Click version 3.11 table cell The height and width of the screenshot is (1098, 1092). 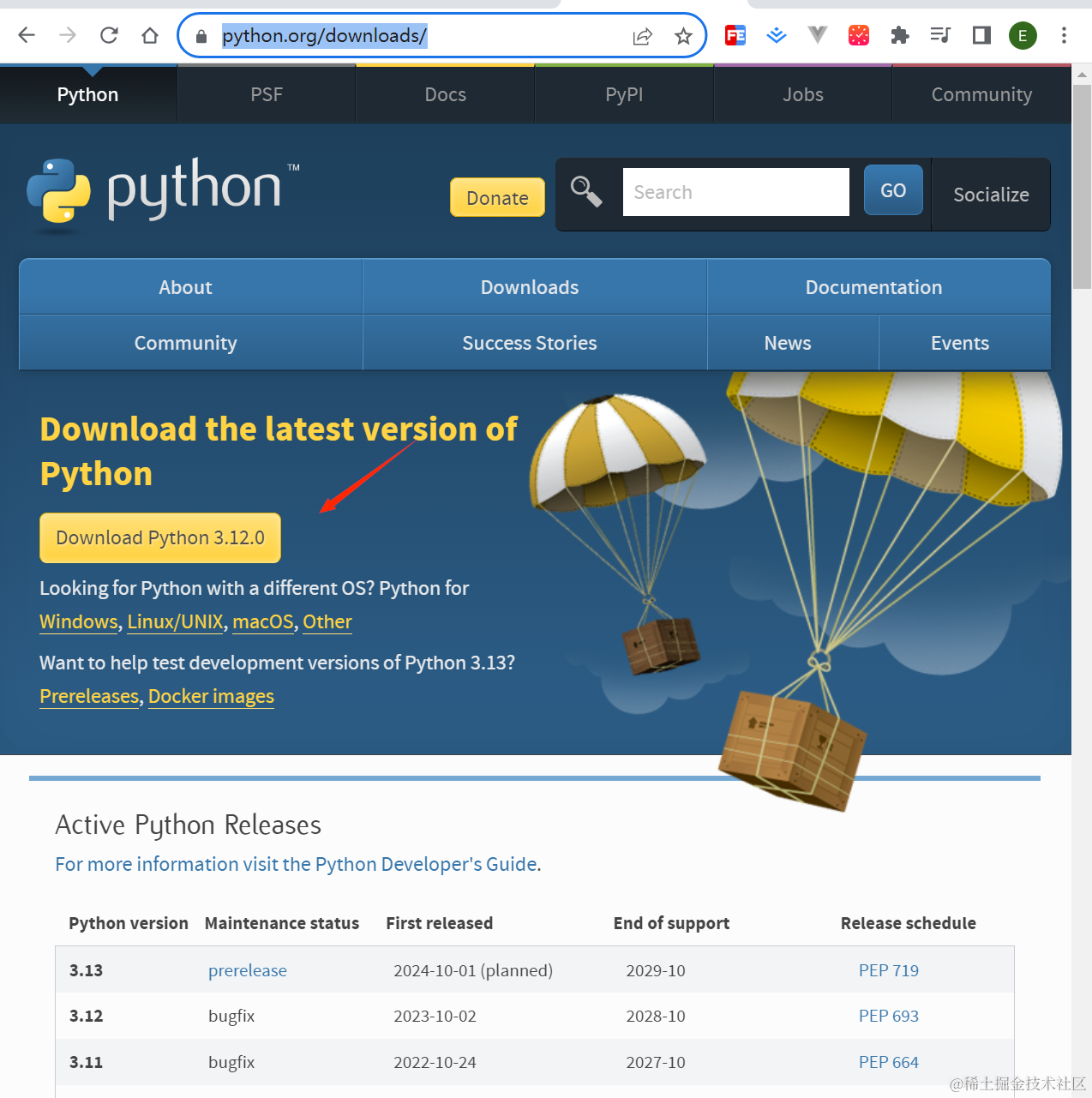click(x=86, y=1062)
